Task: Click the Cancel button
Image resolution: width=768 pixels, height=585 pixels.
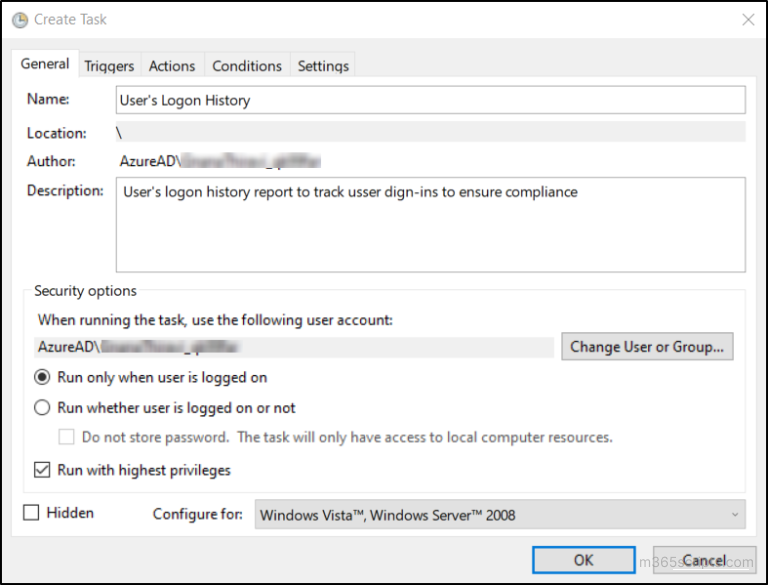Action: pos(704,560)
